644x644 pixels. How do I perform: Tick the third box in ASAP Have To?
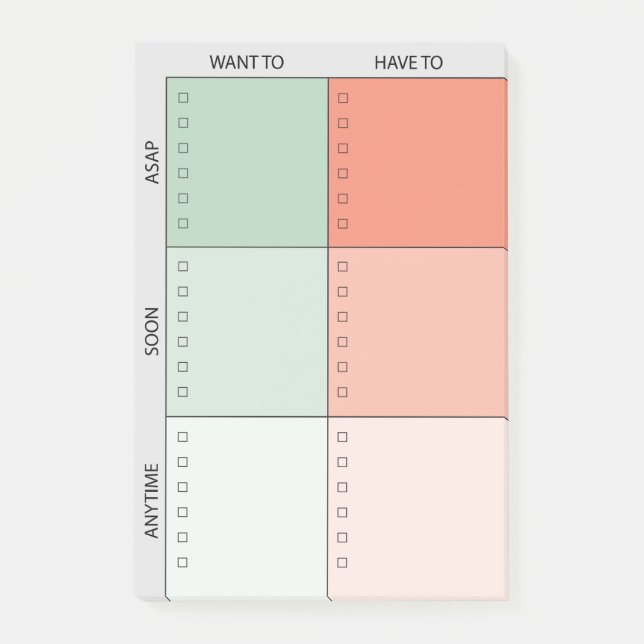click(343, 148)
